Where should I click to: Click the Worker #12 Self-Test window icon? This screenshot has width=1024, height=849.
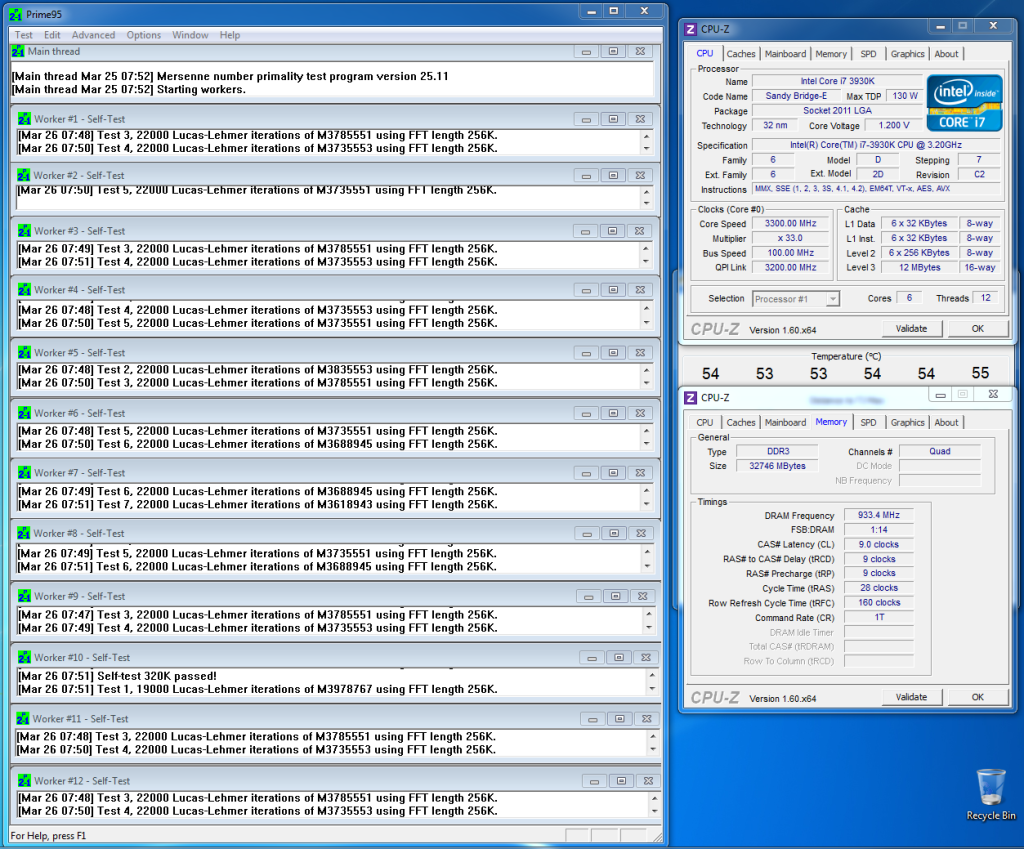(x=24, y=780)
